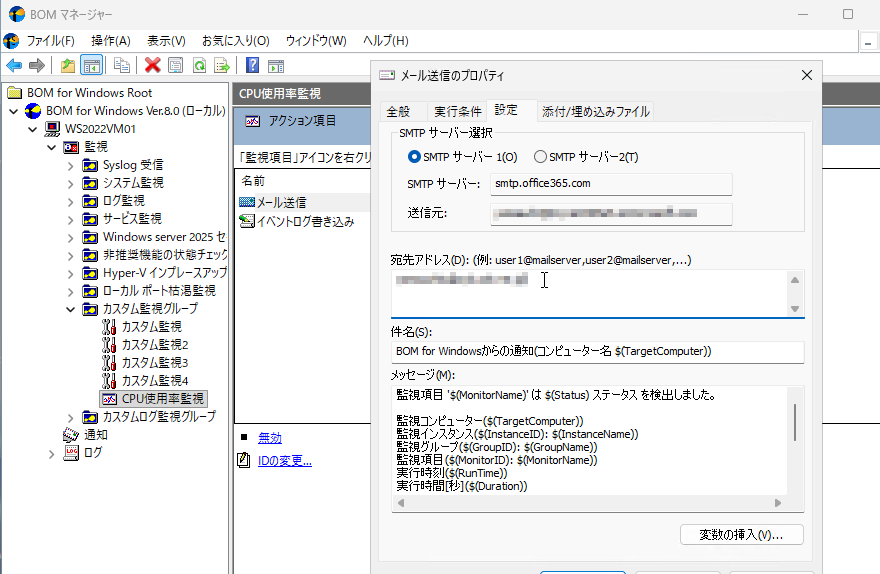The height and width of the screenshot is (574, 880).
Task: Collapse the BOM for Windows Ver.8.0 node
Action: pos(14,111)
